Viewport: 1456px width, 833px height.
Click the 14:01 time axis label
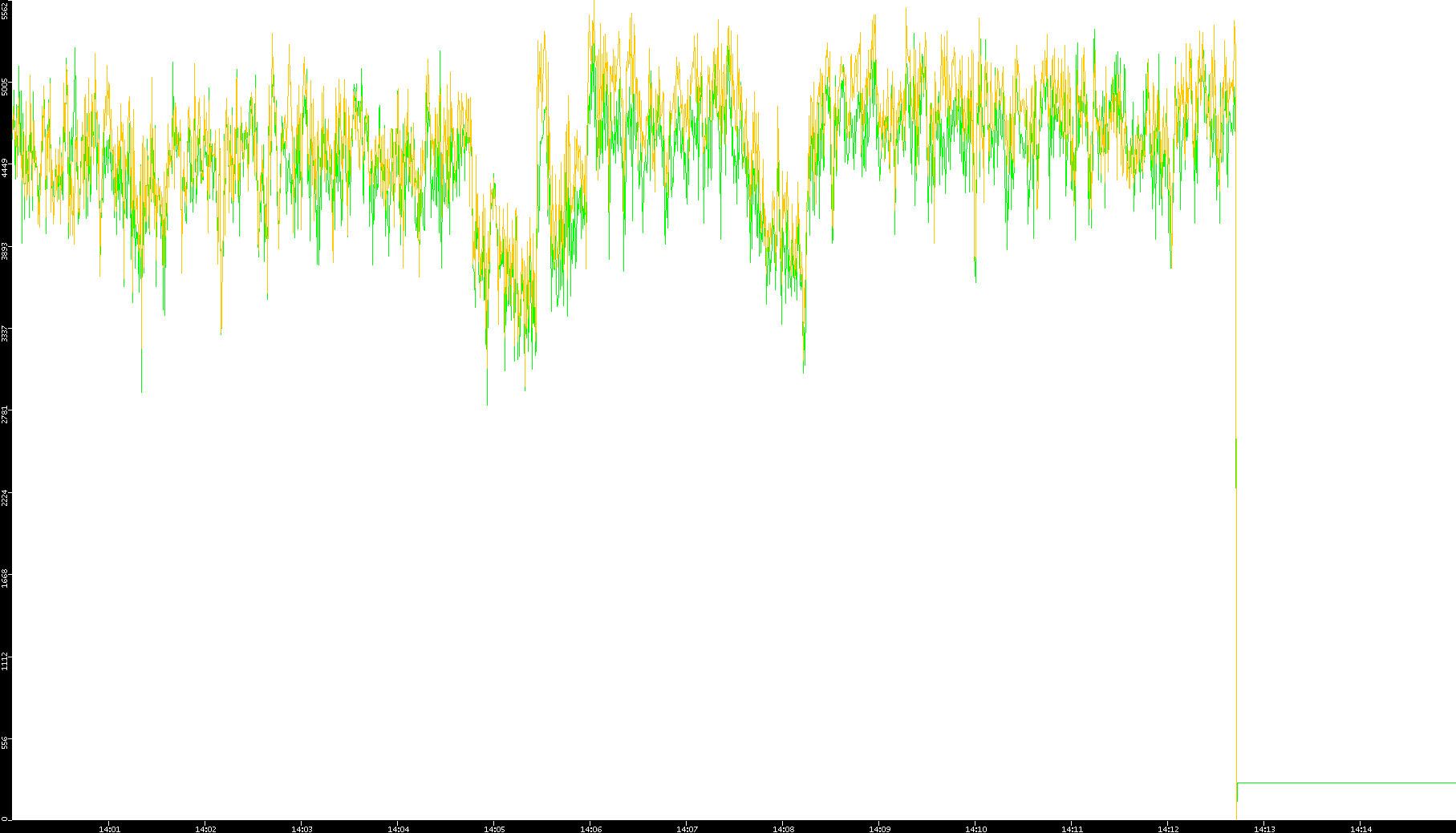109,829
